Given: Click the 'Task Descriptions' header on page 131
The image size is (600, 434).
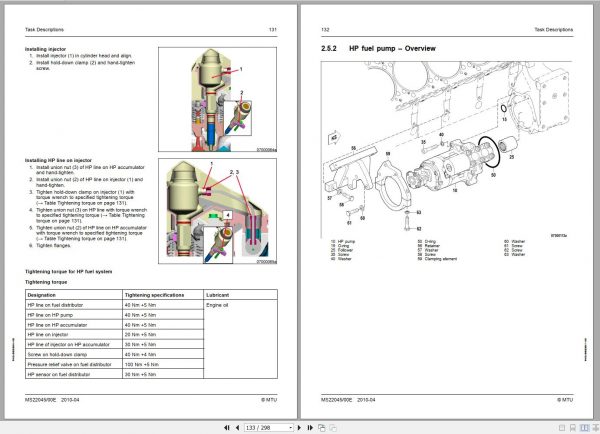Looking at the screenshot, I should [x=44, y=29].
